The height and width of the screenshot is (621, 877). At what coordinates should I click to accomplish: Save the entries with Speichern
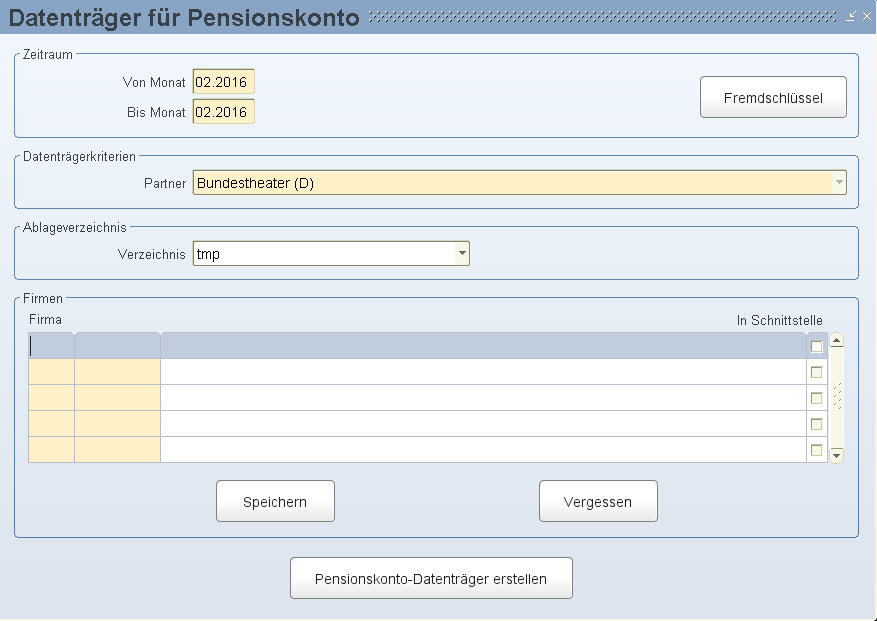click(275, 501)
